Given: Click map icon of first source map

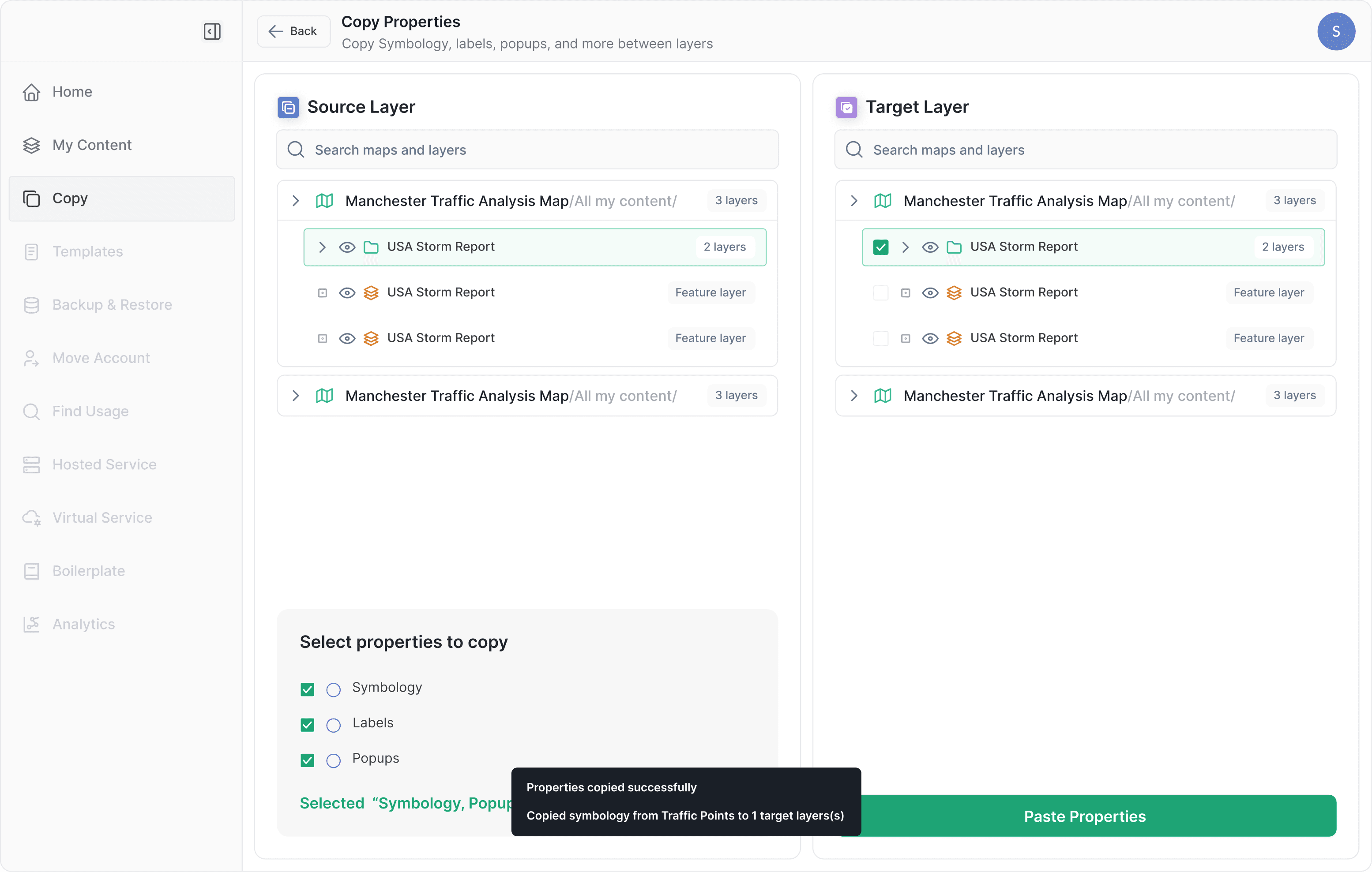Looking at the screenshot, I should tap(324, 201).
